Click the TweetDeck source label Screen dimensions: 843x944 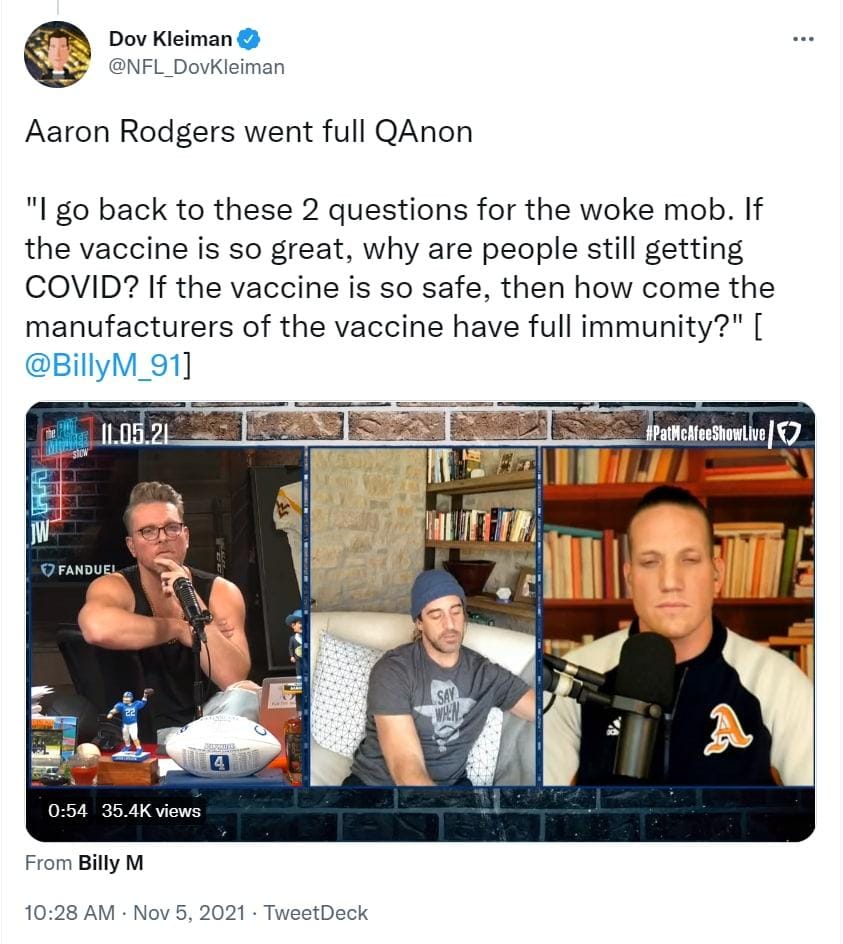point(316,913)
